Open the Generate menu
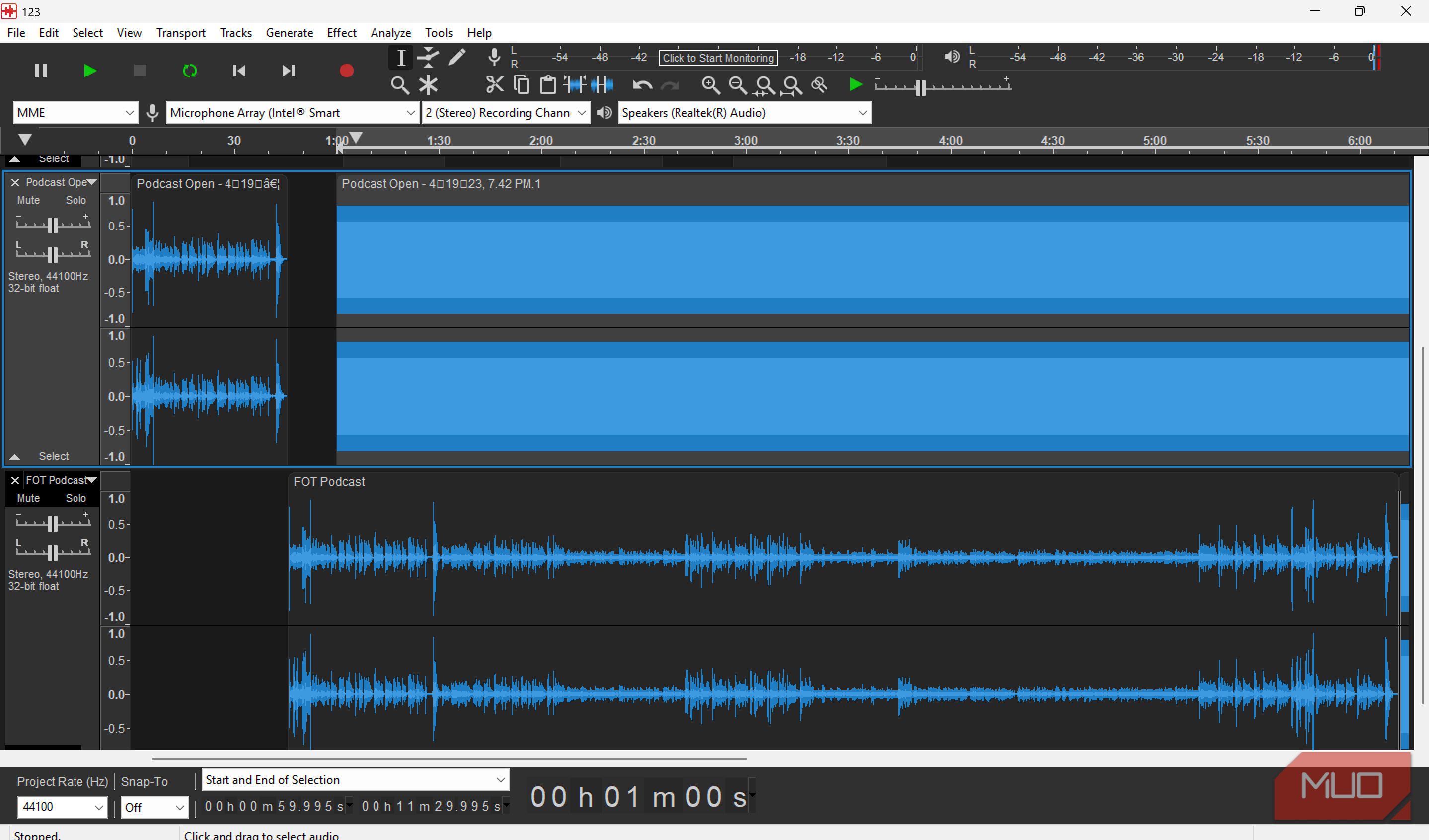The width and height of the screenshot is (1429, 840). (x=289, y=32)
